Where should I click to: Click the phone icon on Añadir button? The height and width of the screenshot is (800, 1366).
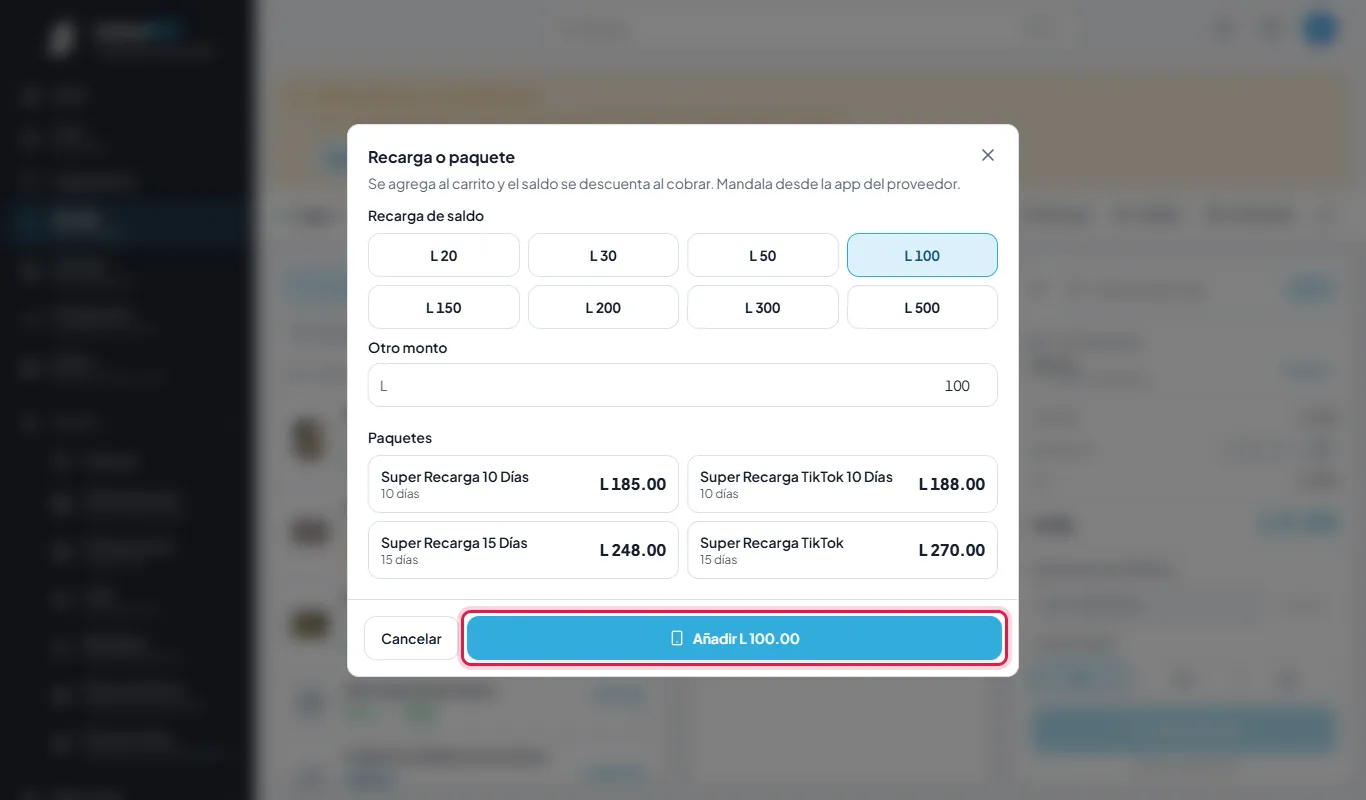[677, 638]
